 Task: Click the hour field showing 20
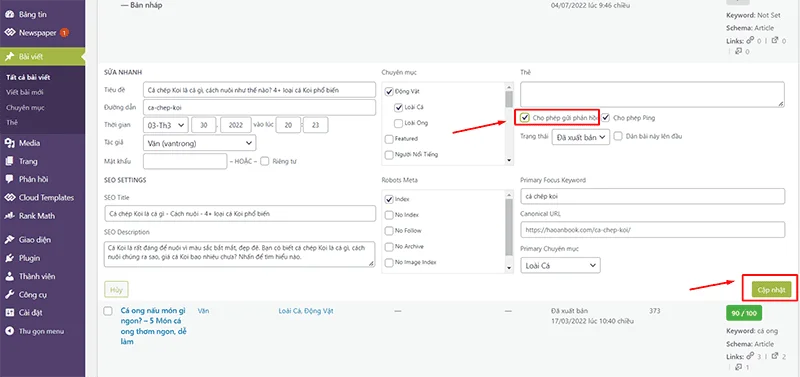click(x=288, y=125)
